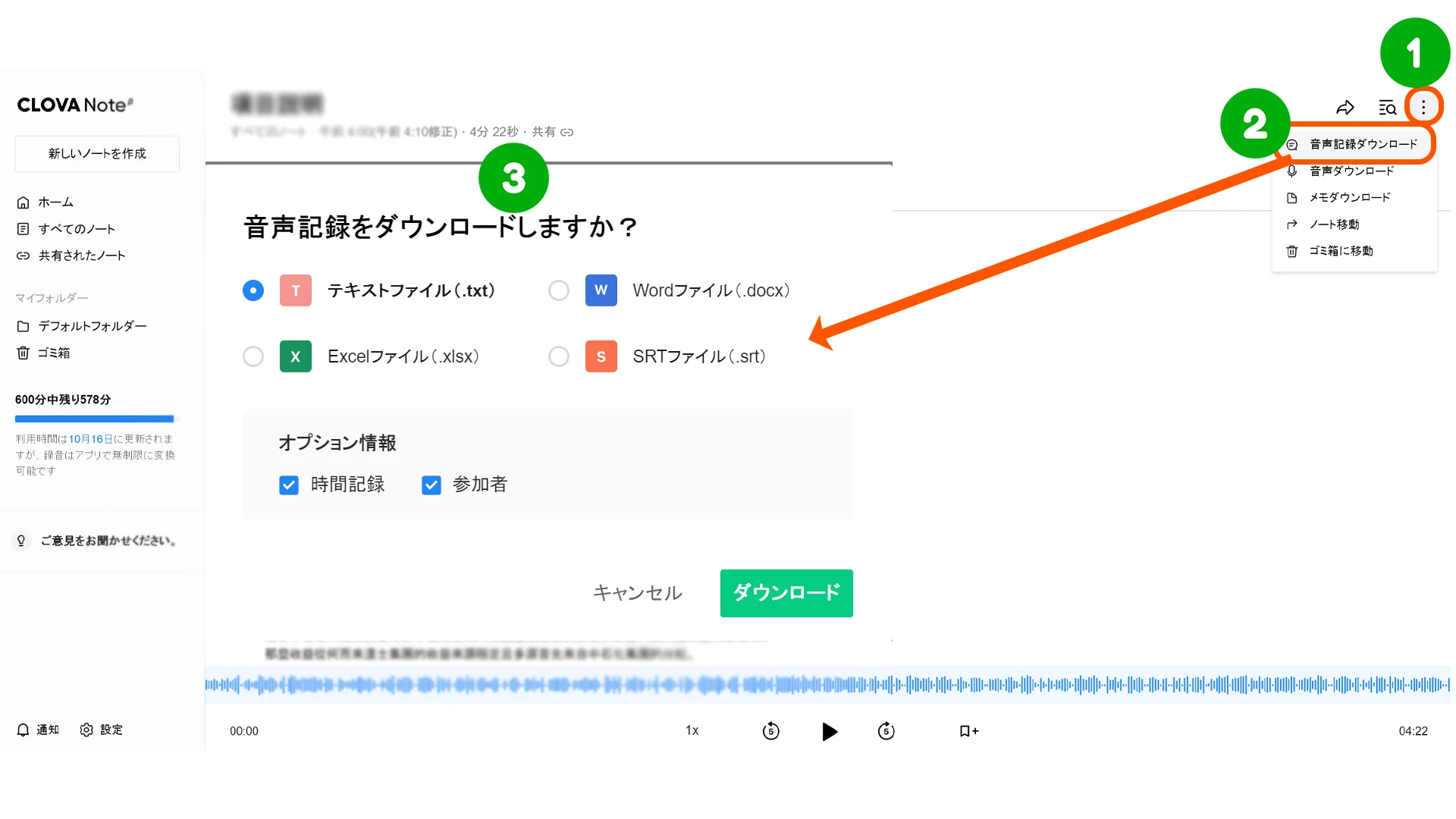Open the search-in-note icon

coord(1387,108)
